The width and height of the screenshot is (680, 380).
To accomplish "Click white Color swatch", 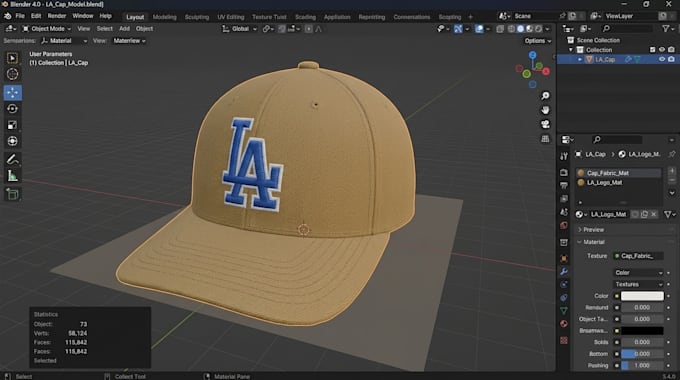I will pyautogui.click(x=642, y=296).
